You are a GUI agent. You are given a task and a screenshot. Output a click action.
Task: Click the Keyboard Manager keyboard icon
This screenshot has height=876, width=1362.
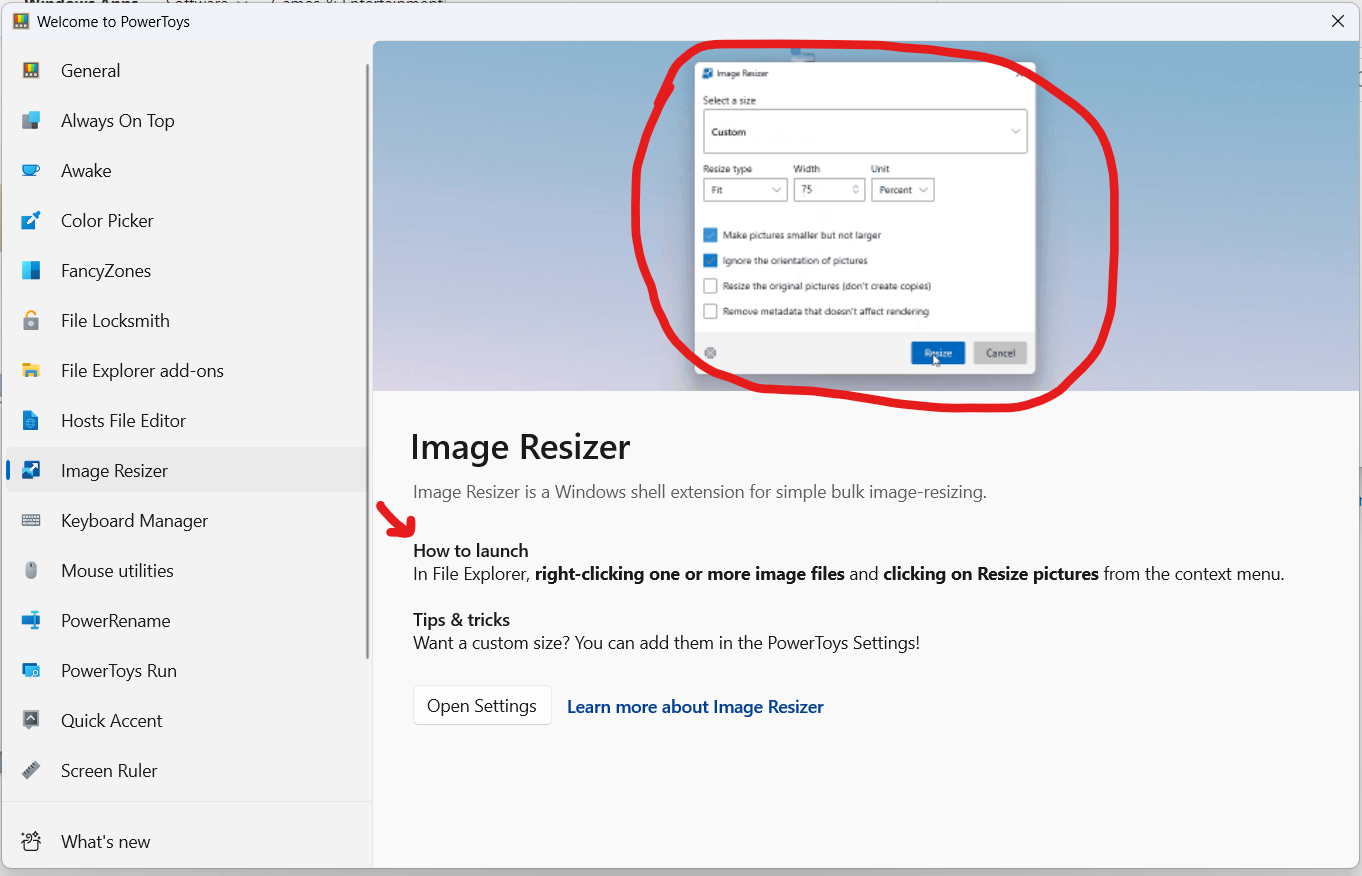point(31,521)
